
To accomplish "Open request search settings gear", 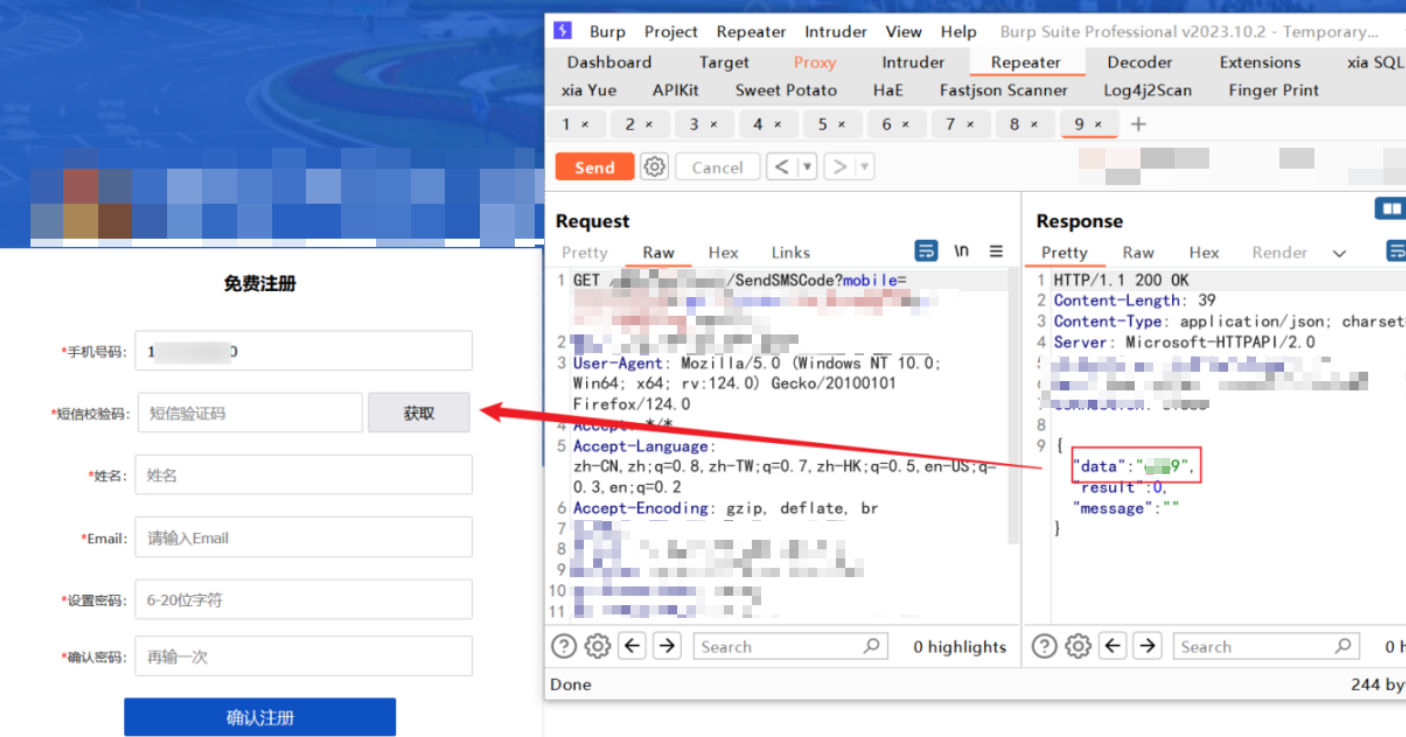I will (597, 647).
